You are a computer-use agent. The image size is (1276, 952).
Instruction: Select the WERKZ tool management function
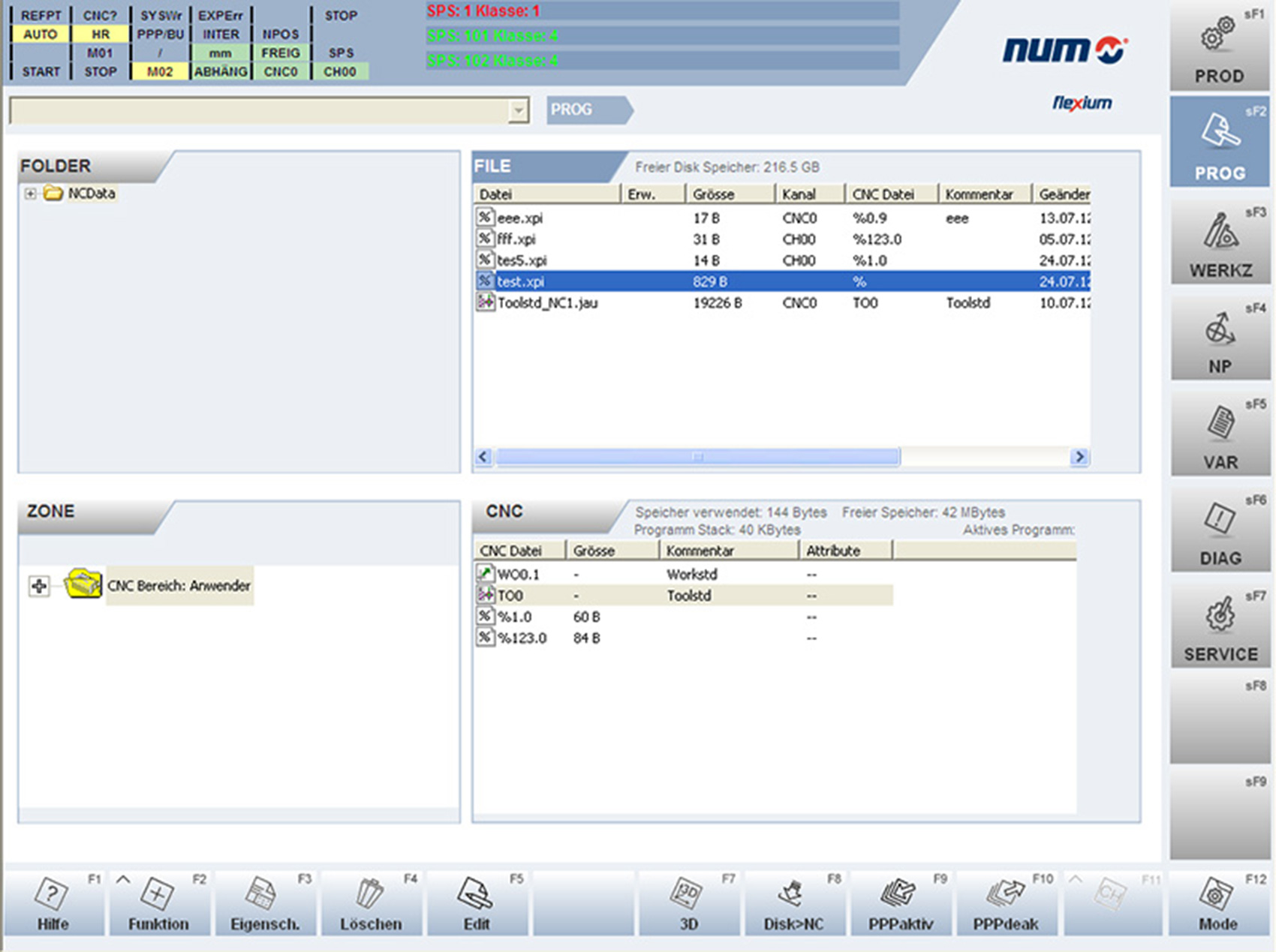(x=1220, y=240)
